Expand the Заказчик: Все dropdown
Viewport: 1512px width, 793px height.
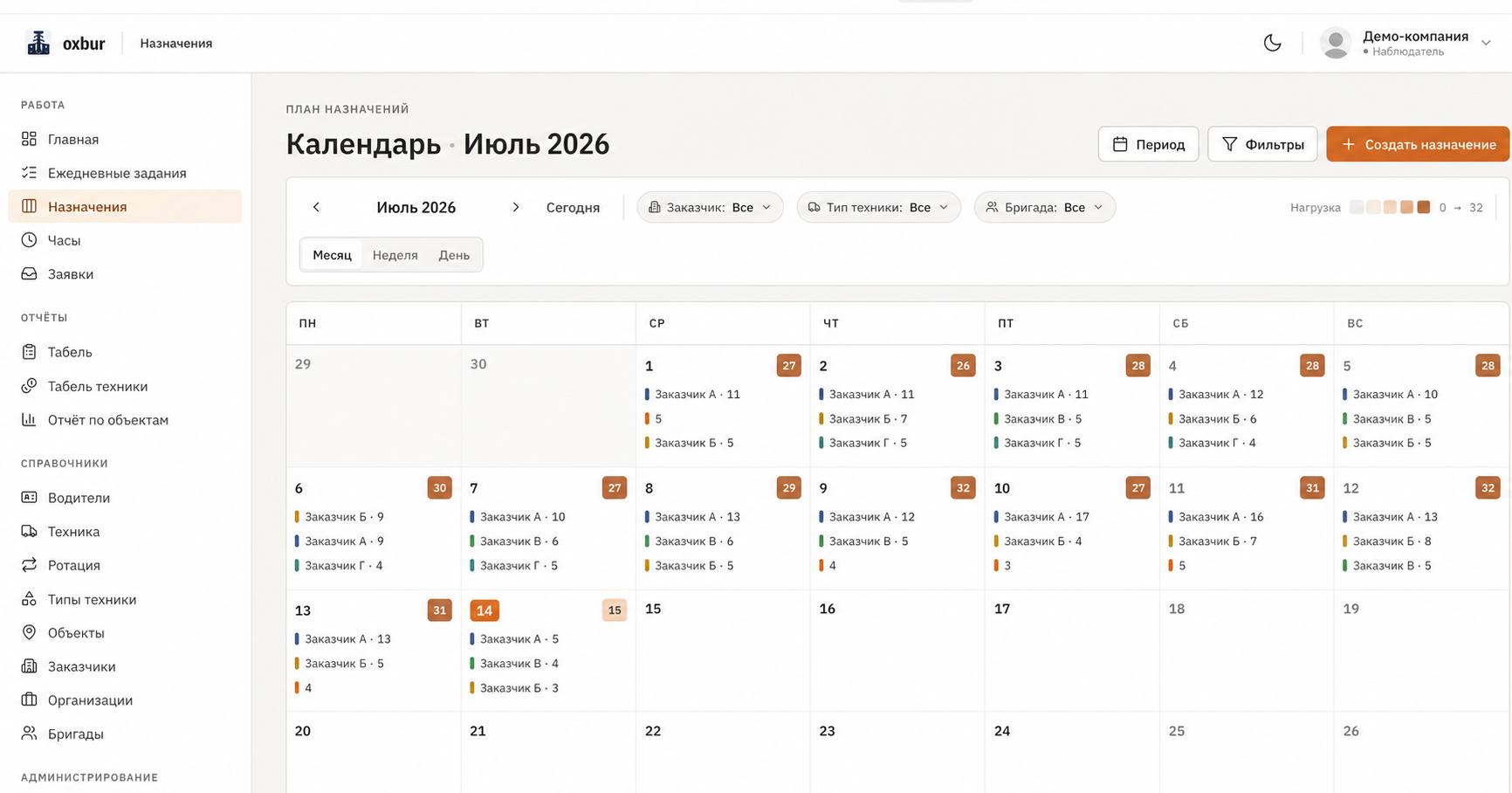coord(710,207)
